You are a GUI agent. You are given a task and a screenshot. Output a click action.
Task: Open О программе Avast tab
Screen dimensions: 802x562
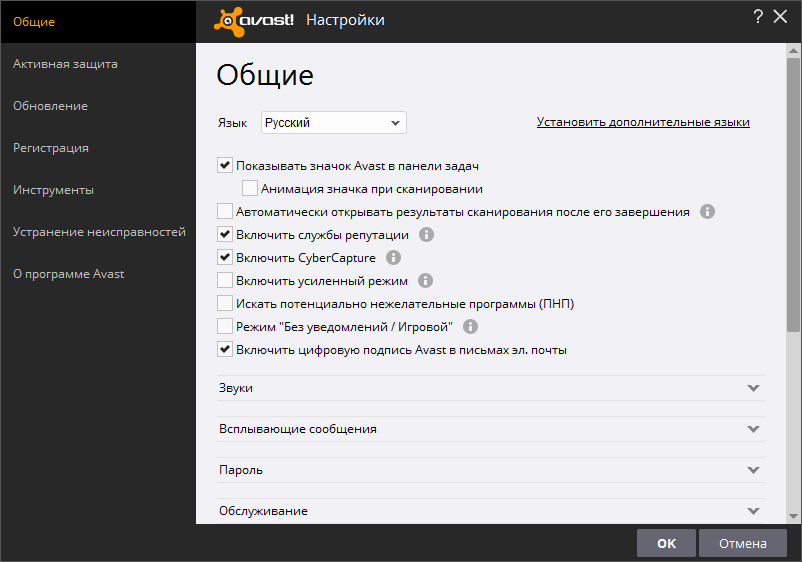pos(98,274)
